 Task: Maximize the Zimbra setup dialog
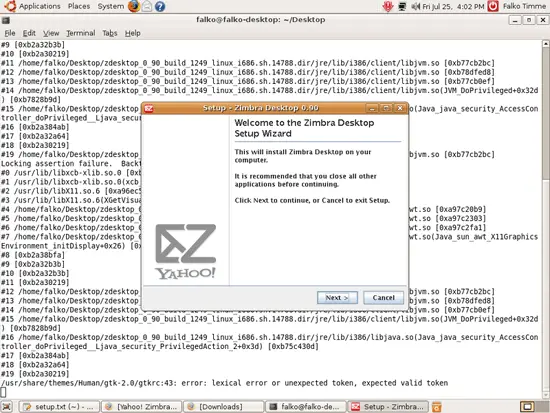pos(386,108)
